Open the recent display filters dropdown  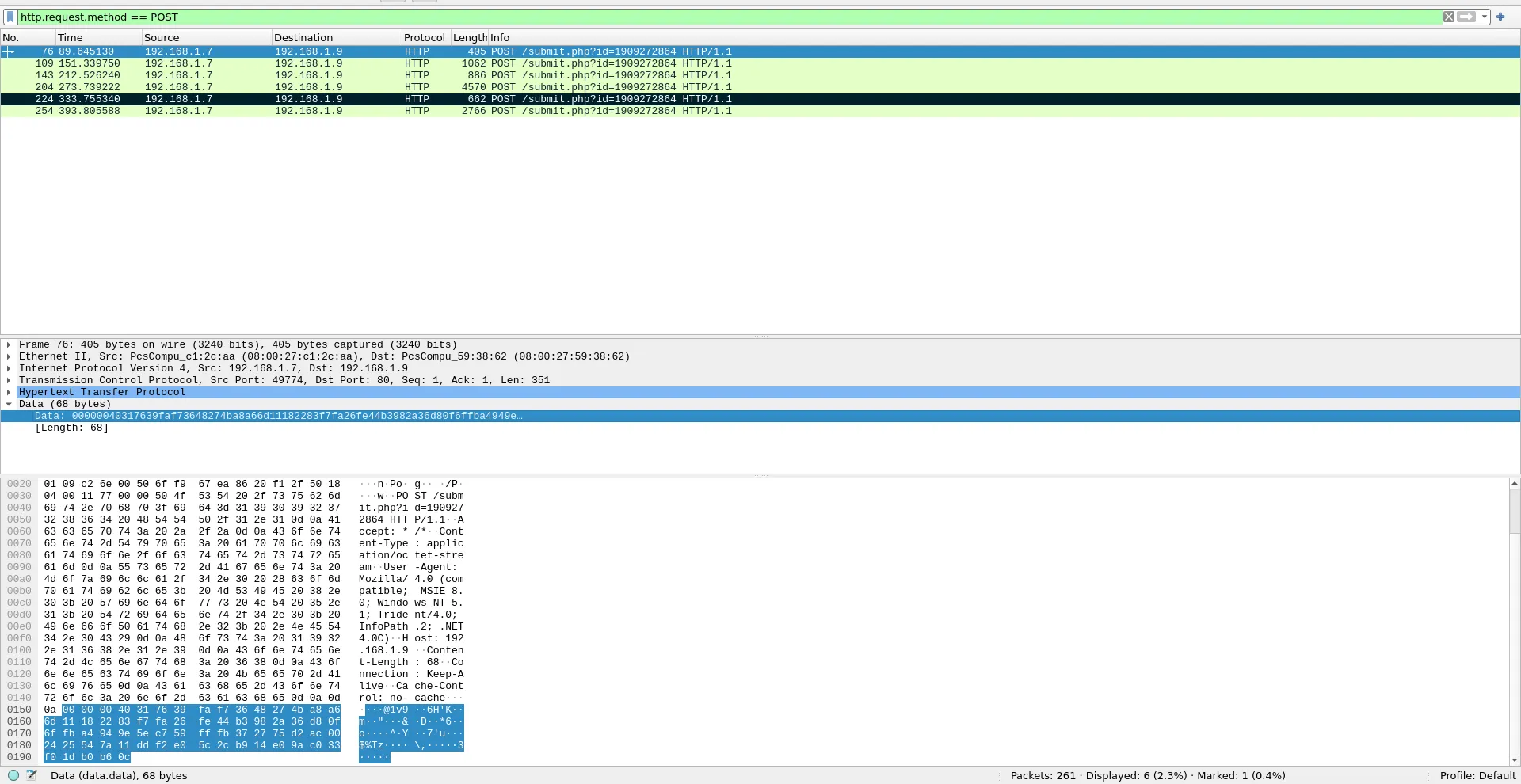point(1484,17)
